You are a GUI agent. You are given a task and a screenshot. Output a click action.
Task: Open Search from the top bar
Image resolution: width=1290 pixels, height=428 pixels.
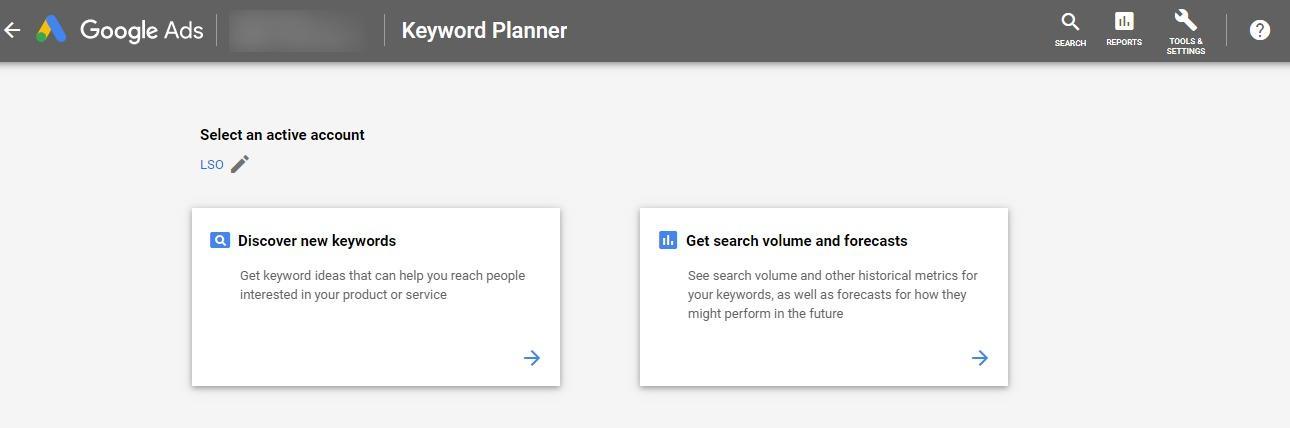click(x=1070, y=29)
